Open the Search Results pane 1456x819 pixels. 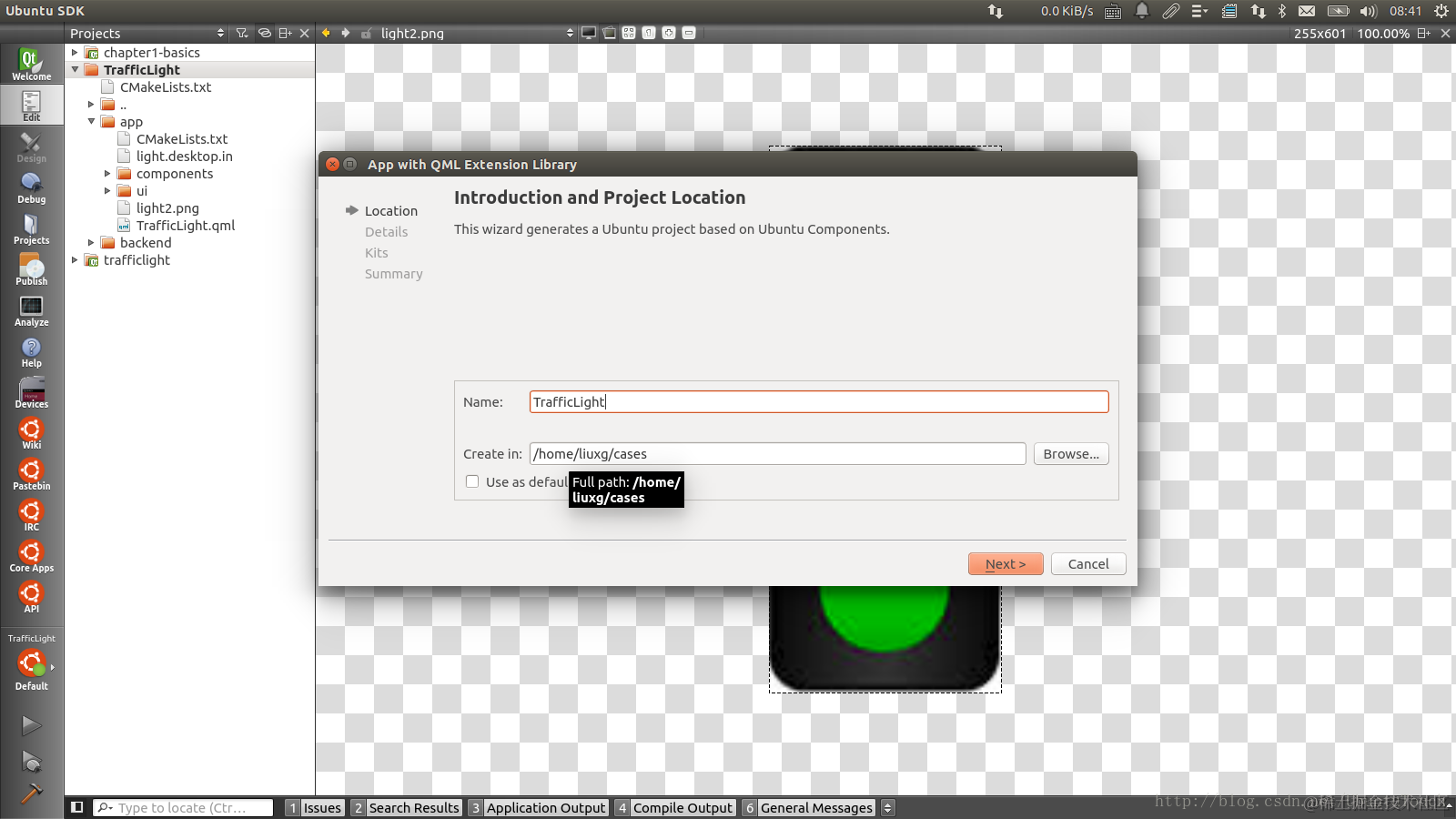tap(406, 807)
